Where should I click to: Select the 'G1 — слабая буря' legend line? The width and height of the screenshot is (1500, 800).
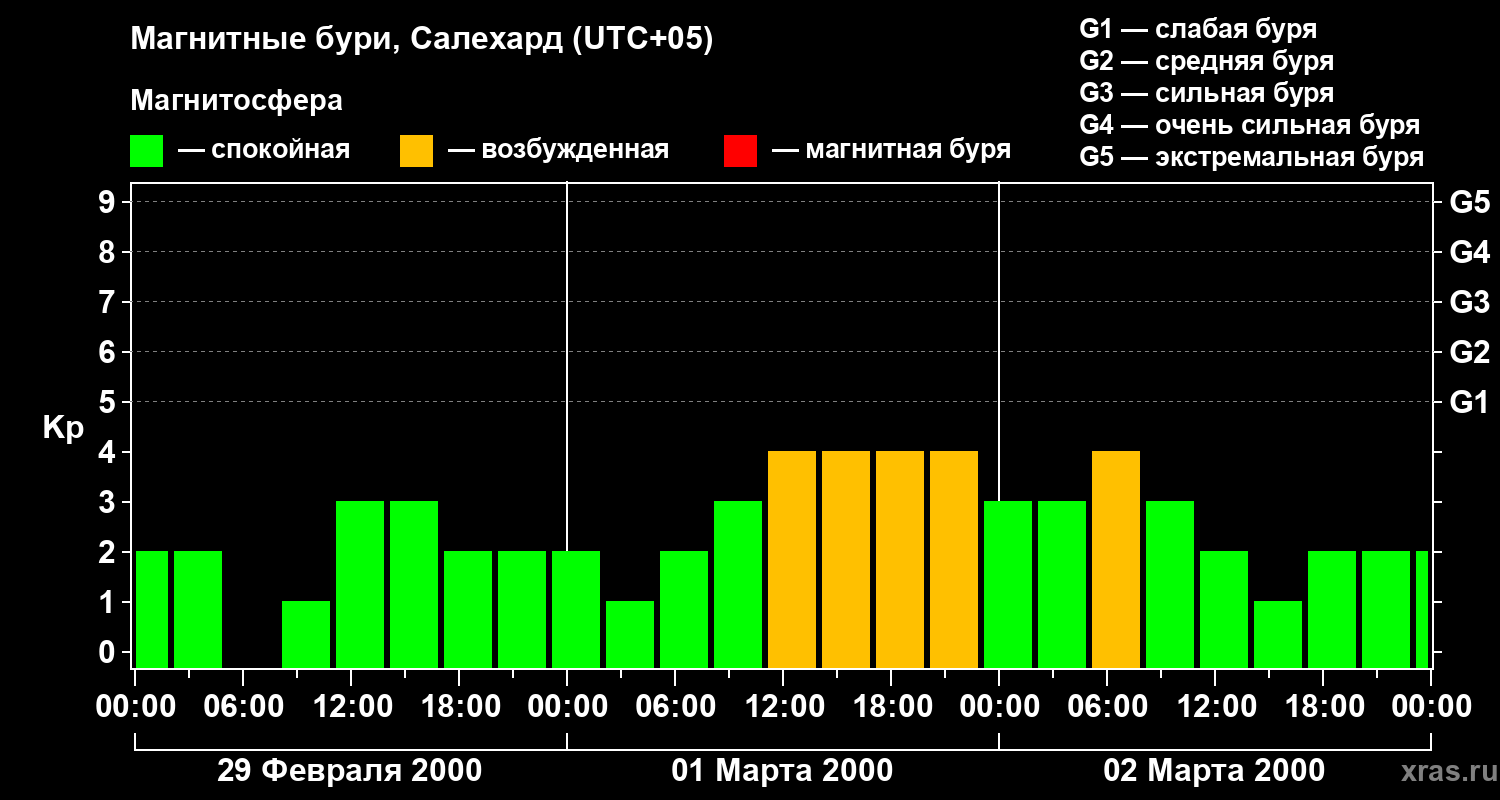(1198, 29)
